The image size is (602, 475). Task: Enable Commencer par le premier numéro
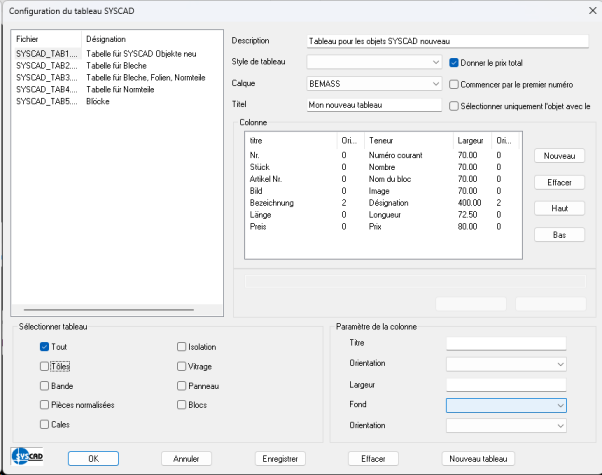click(454, 84)
